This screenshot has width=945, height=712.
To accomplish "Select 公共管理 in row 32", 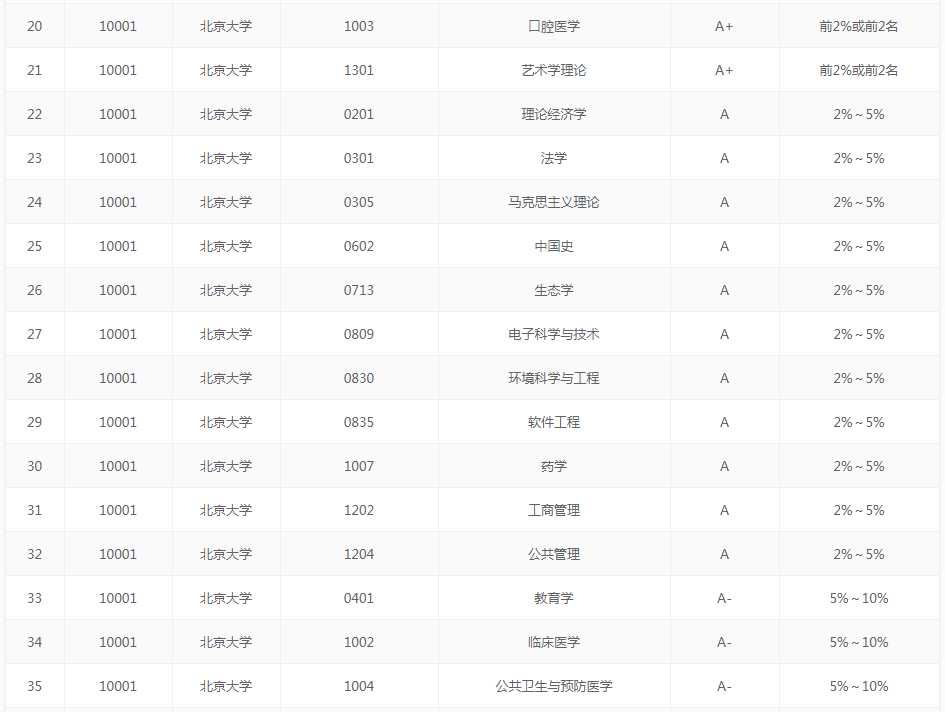I will 554,554.
